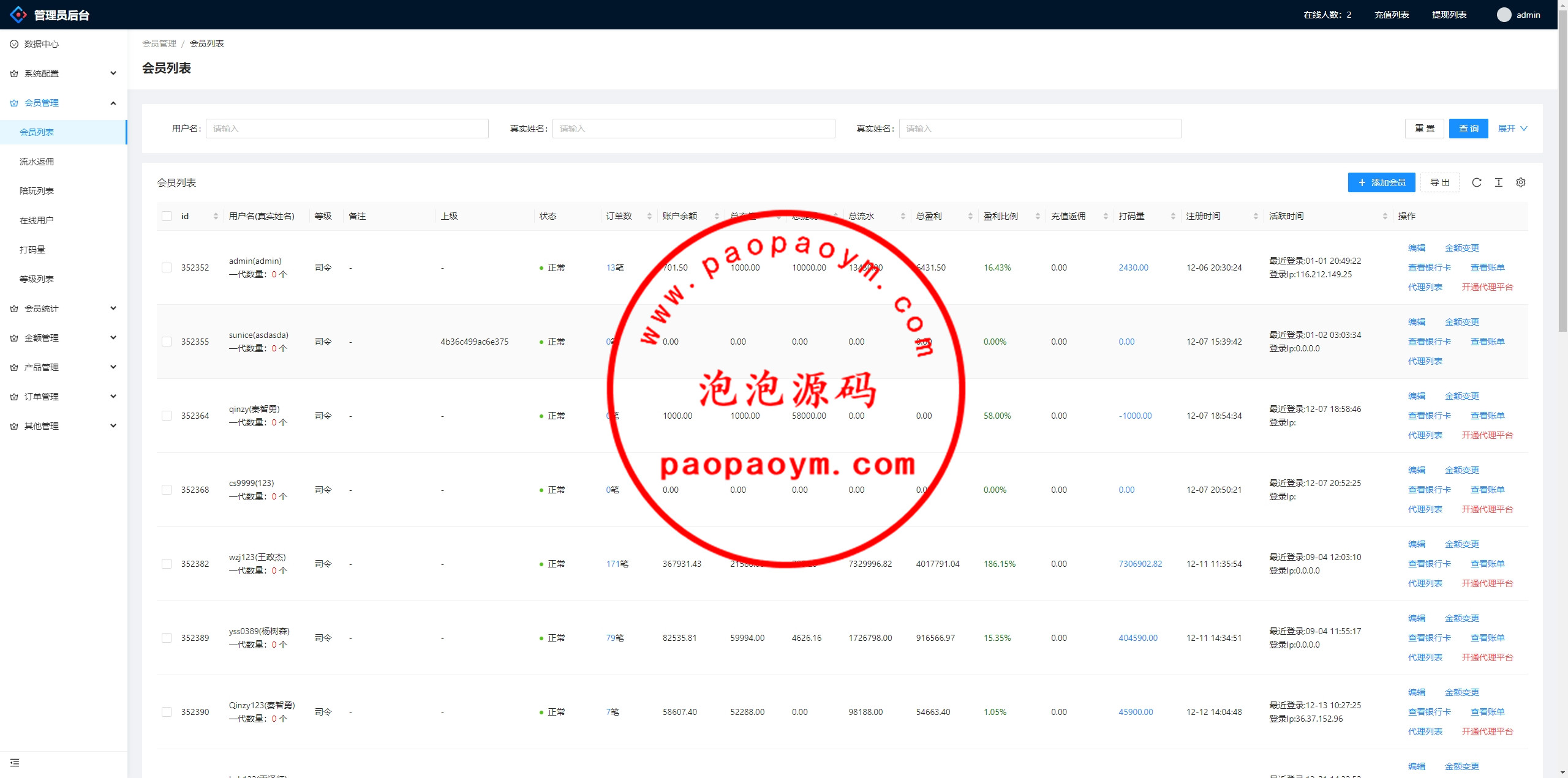Open 会员列表 in sidebar

[64, 132]
